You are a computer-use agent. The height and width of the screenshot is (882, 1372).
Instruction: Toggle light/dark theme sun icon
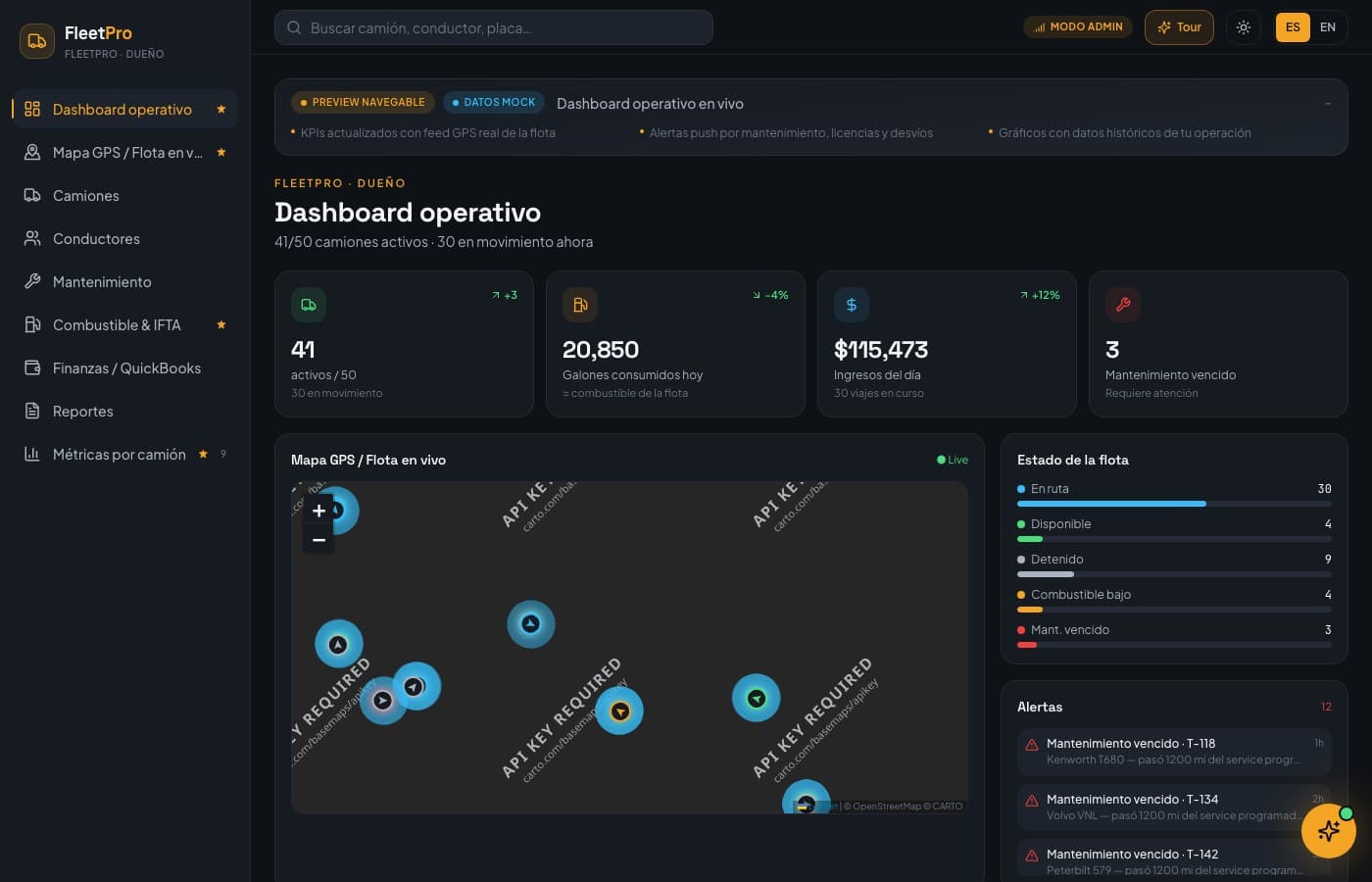tap(1243, 27)
